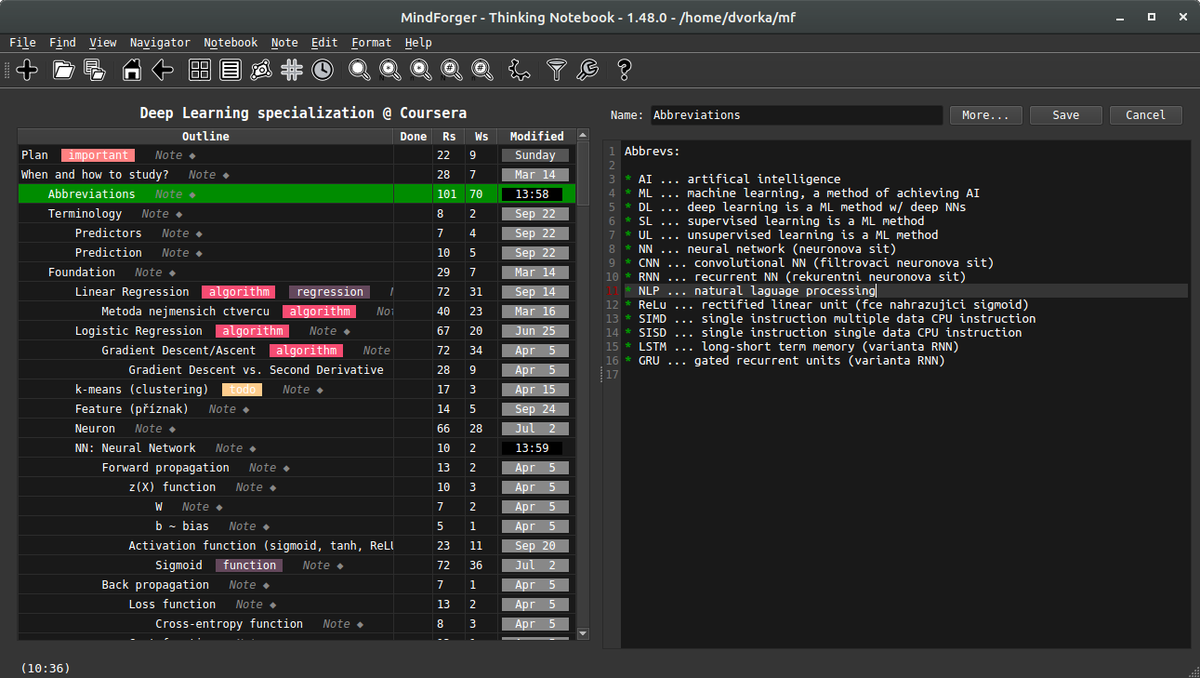
Task: Open the Format menu
Action: (x=371, y=43)
